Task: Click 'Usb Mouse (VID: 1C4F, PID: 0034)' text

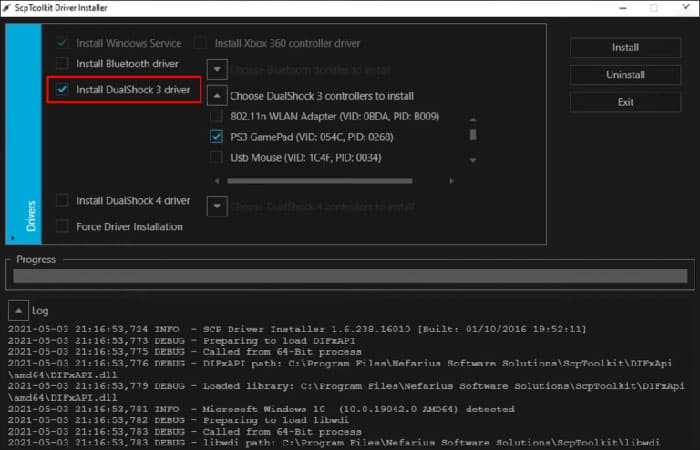Action: (x=306, y=157)
